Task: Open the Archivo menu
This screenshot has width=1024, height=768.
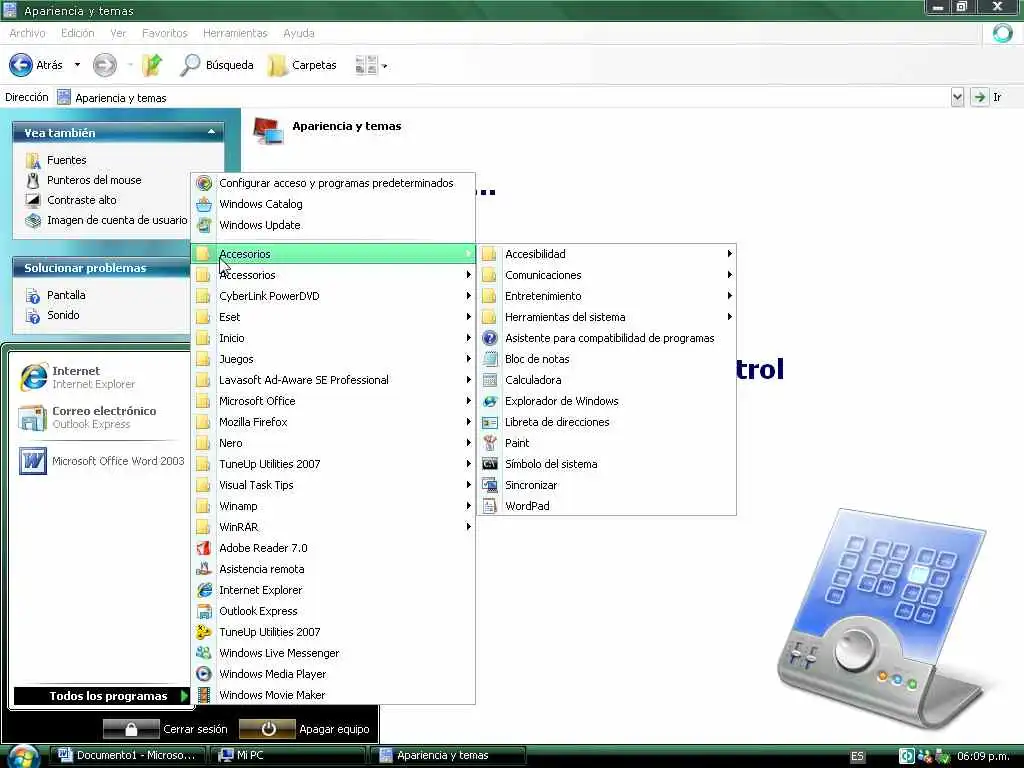Action: point(27,33)
